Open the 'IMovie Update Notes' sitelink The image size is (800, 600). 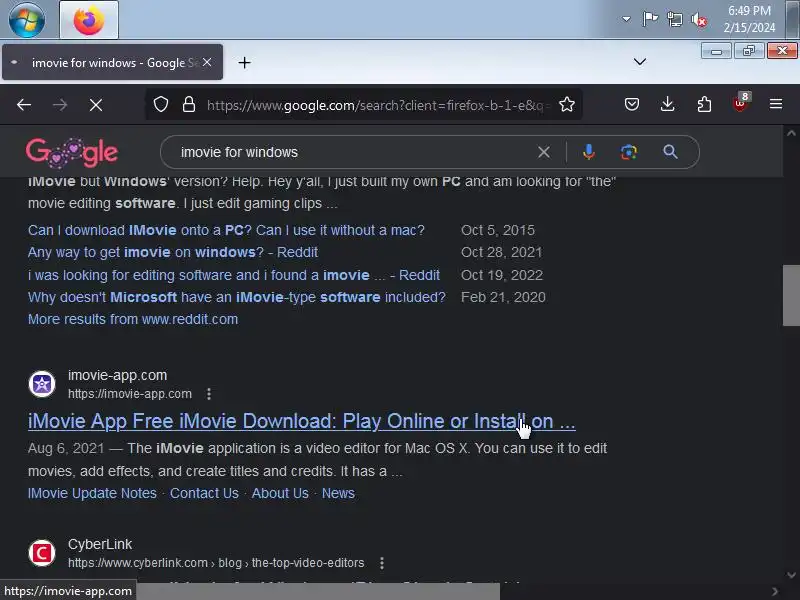pos(92,493)
